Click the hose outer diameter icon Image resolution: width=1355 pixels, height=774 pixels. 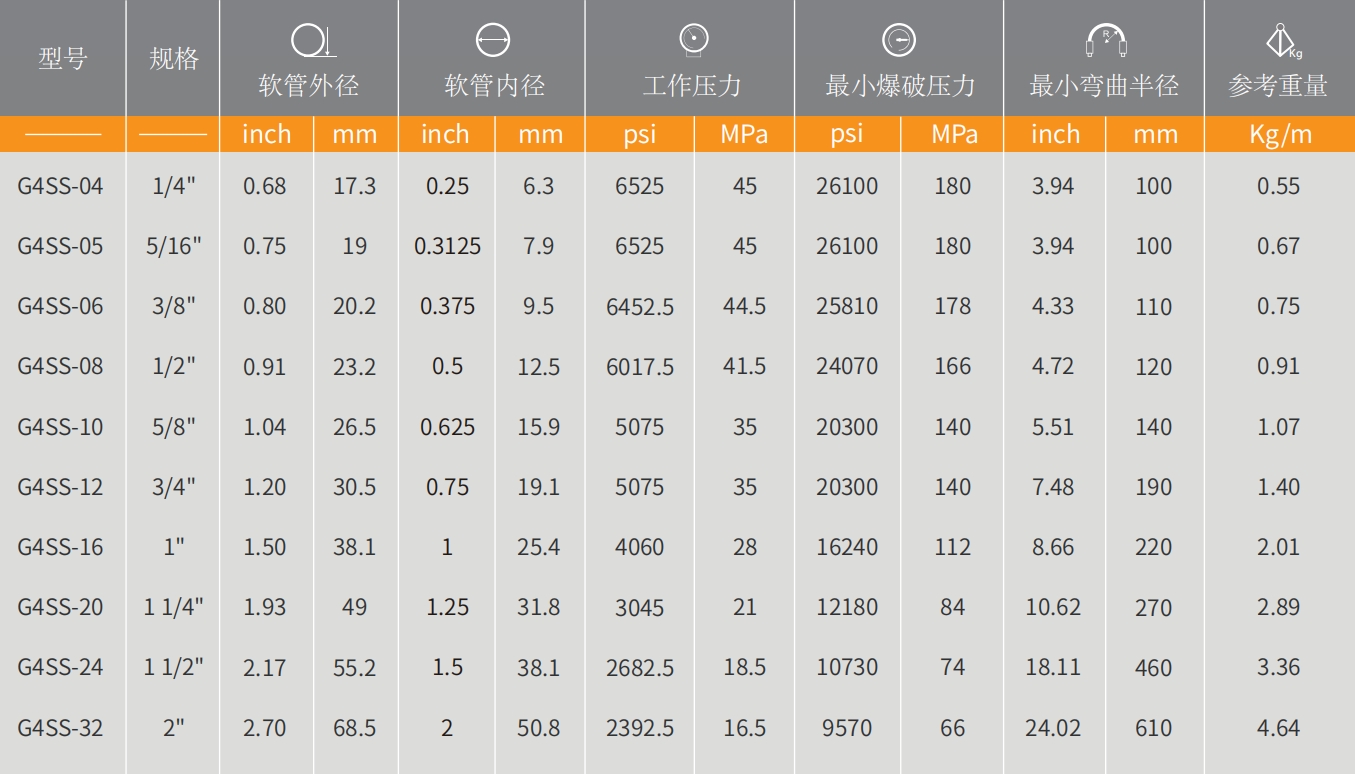point(311,41)
